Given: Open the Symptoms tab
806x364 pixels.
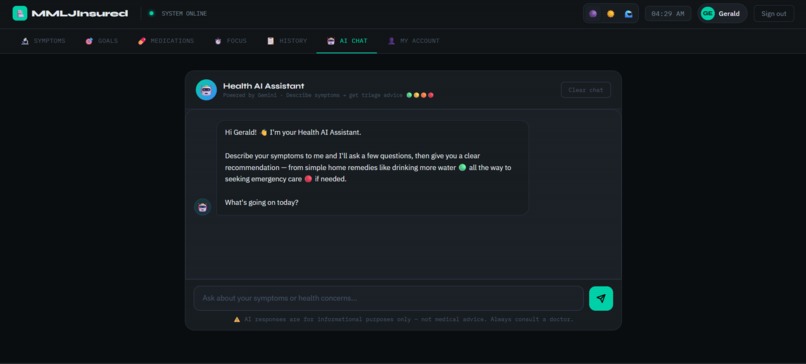Looking at the screenshot, I should pyautogui.click(x=44, y=41).
